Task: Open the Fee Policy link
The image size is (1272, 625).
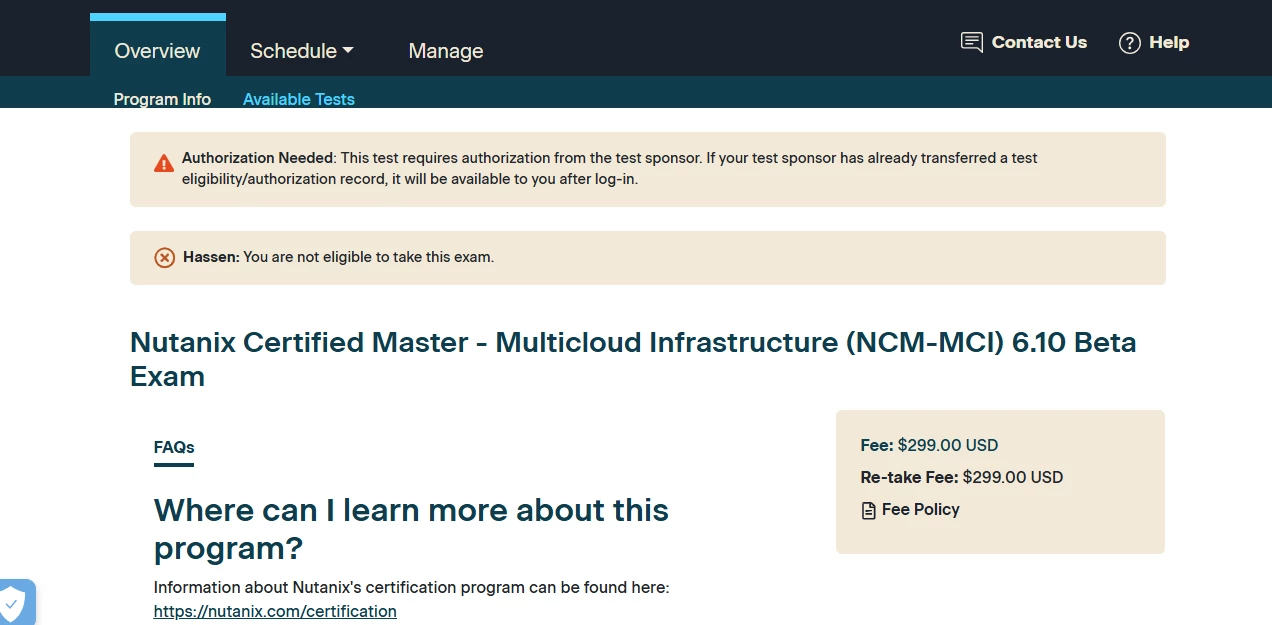Action: point(920,510)
